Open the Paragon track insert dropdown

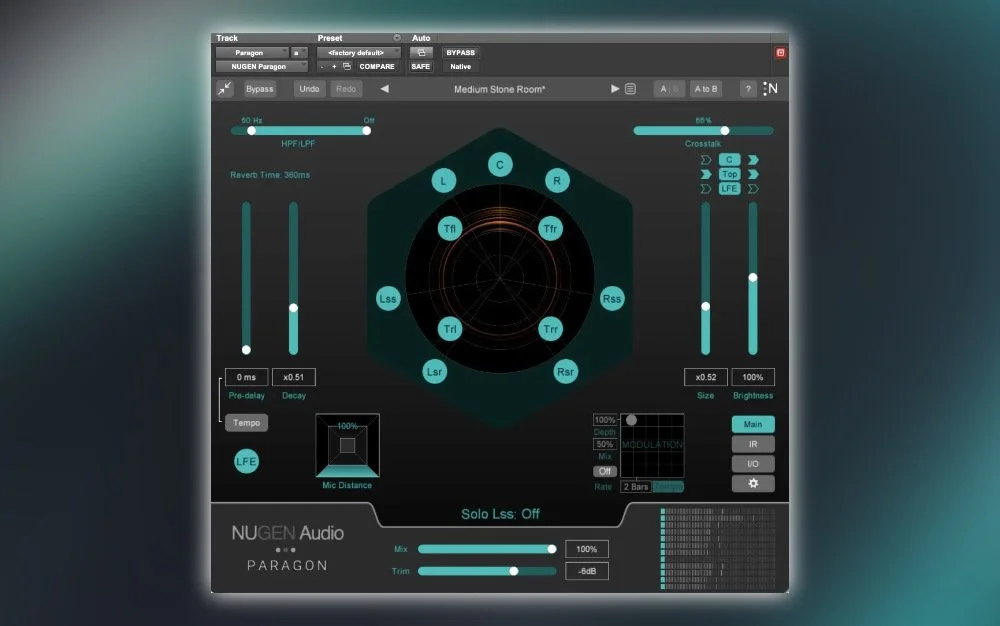252,52
